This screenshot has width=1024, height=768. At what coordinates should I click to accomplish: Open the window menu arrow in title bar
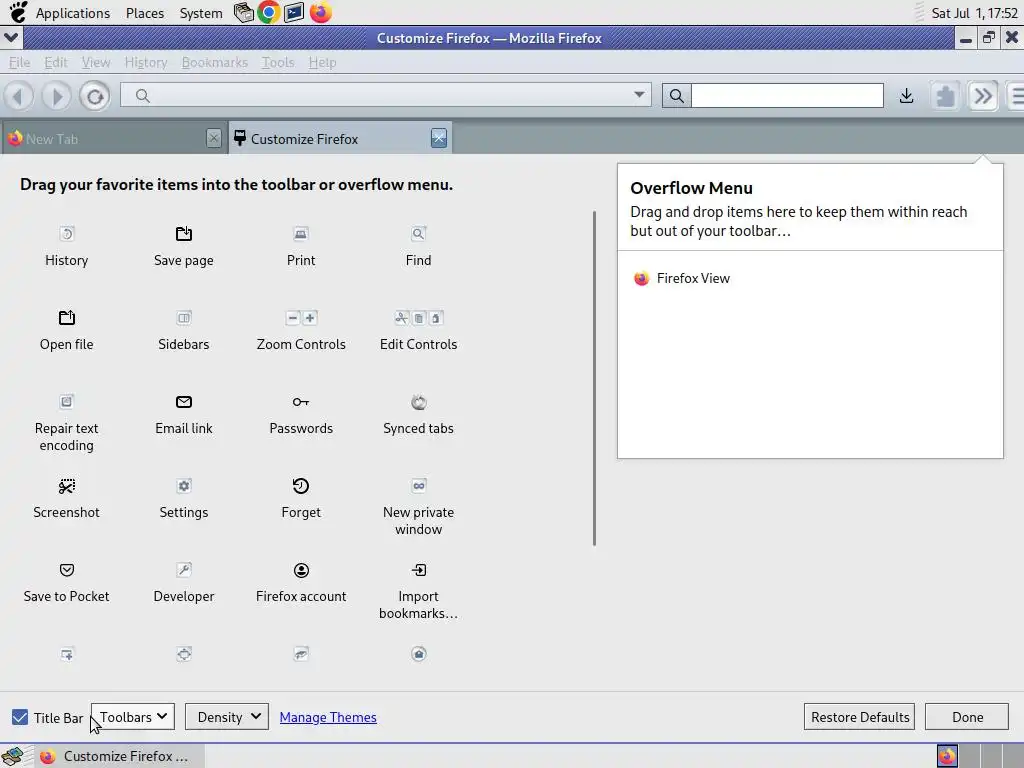coord(11,38)
